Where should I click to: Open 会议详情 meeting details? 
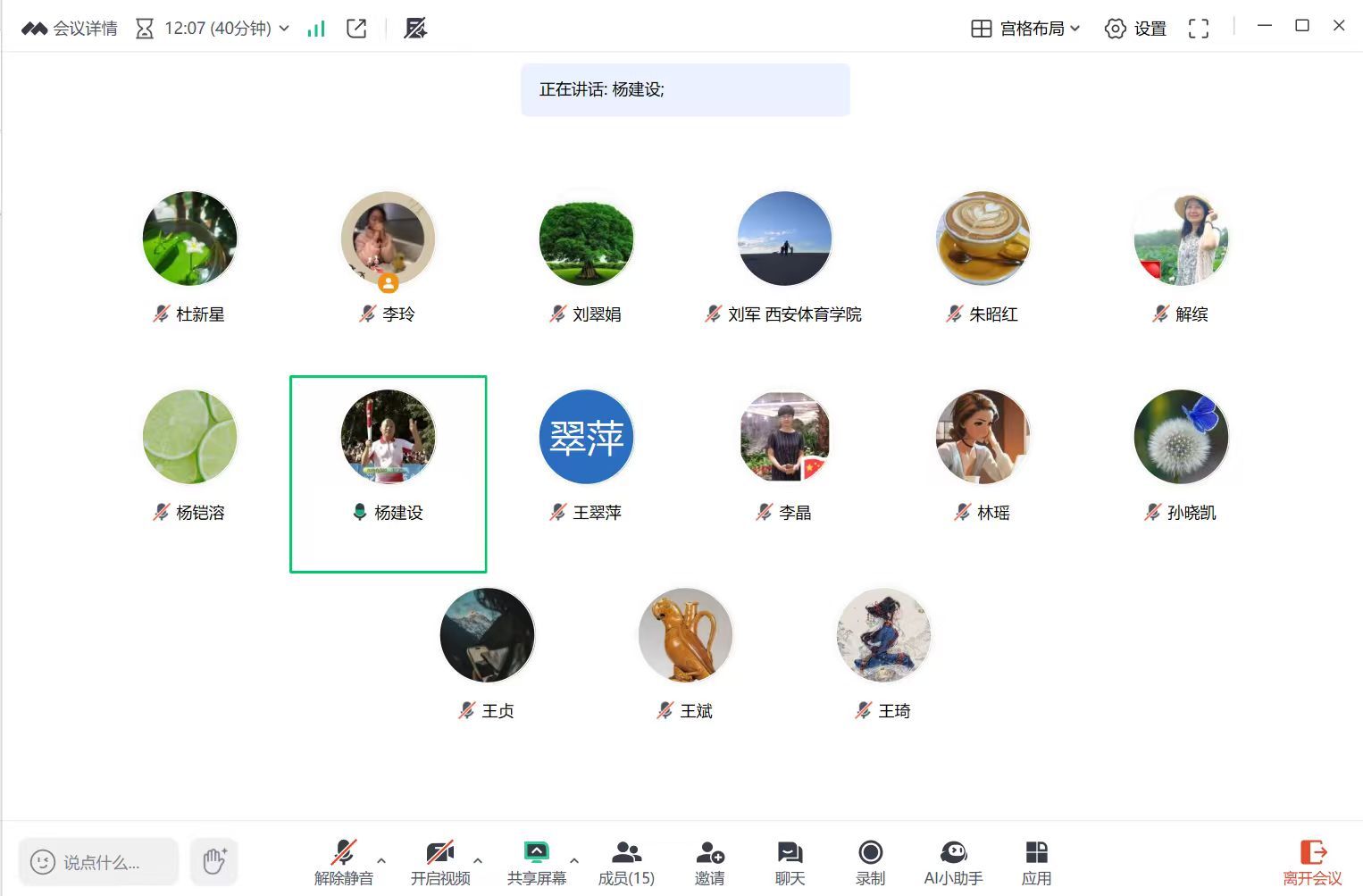pos(70,29)
